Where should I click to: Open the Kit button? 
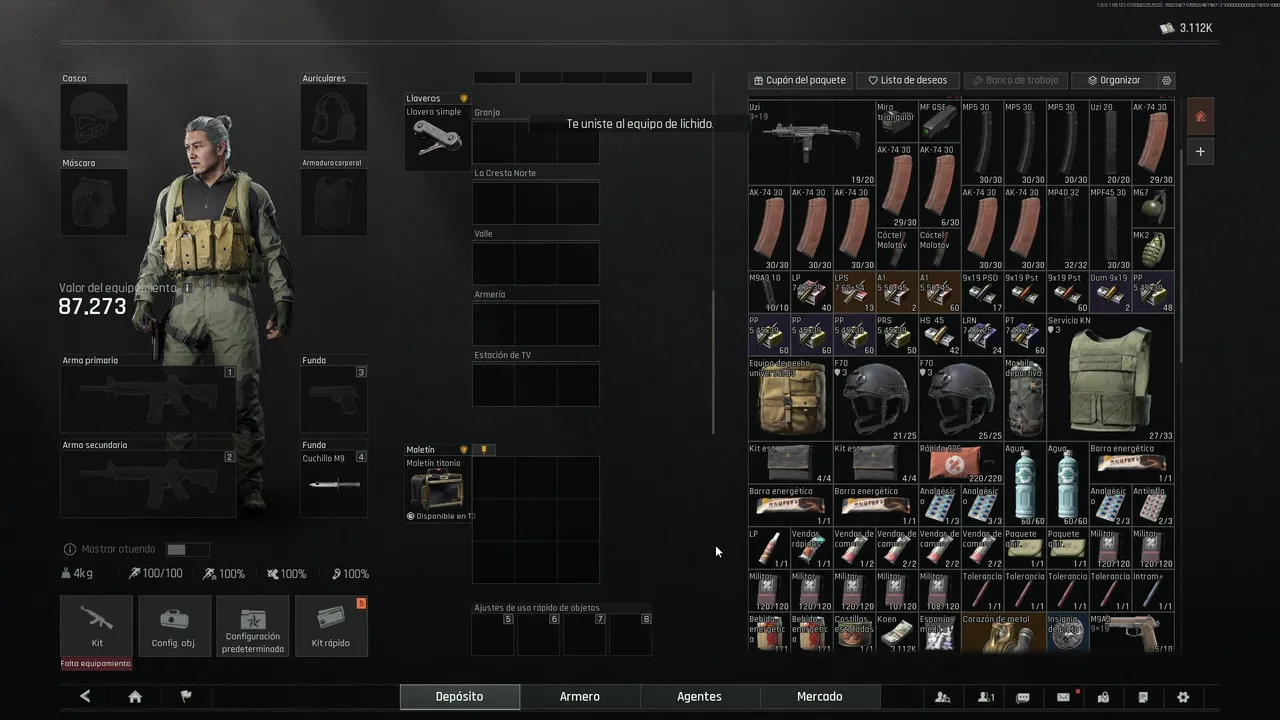[x=96, y=626]
